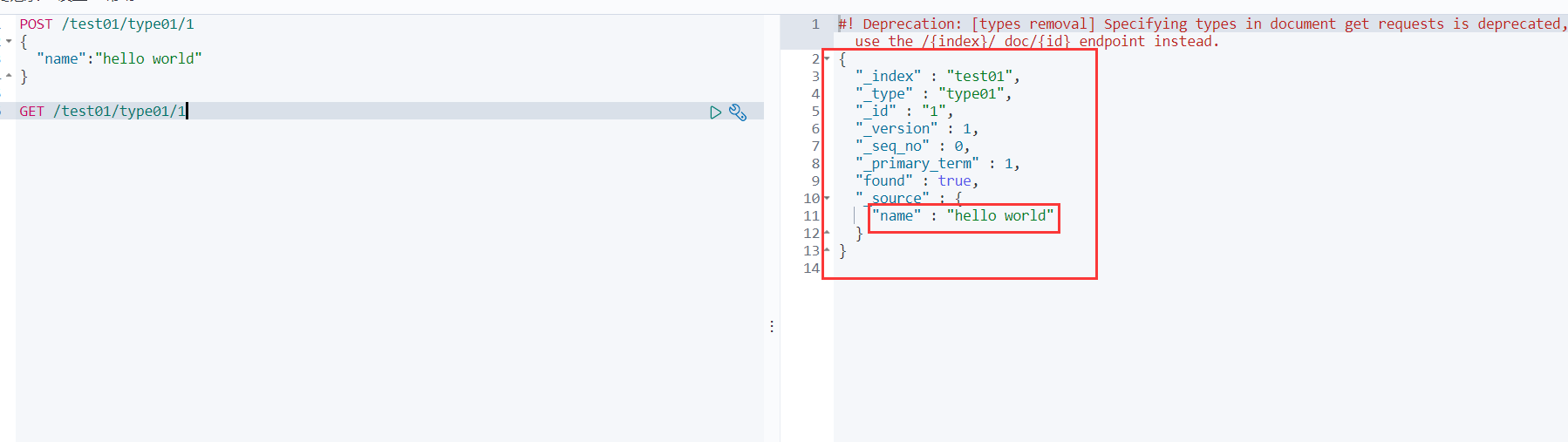Select the "_index" : "test01" response line
Screen dimensions: 1568x442
pyautogui.click(x=937, y=77)
